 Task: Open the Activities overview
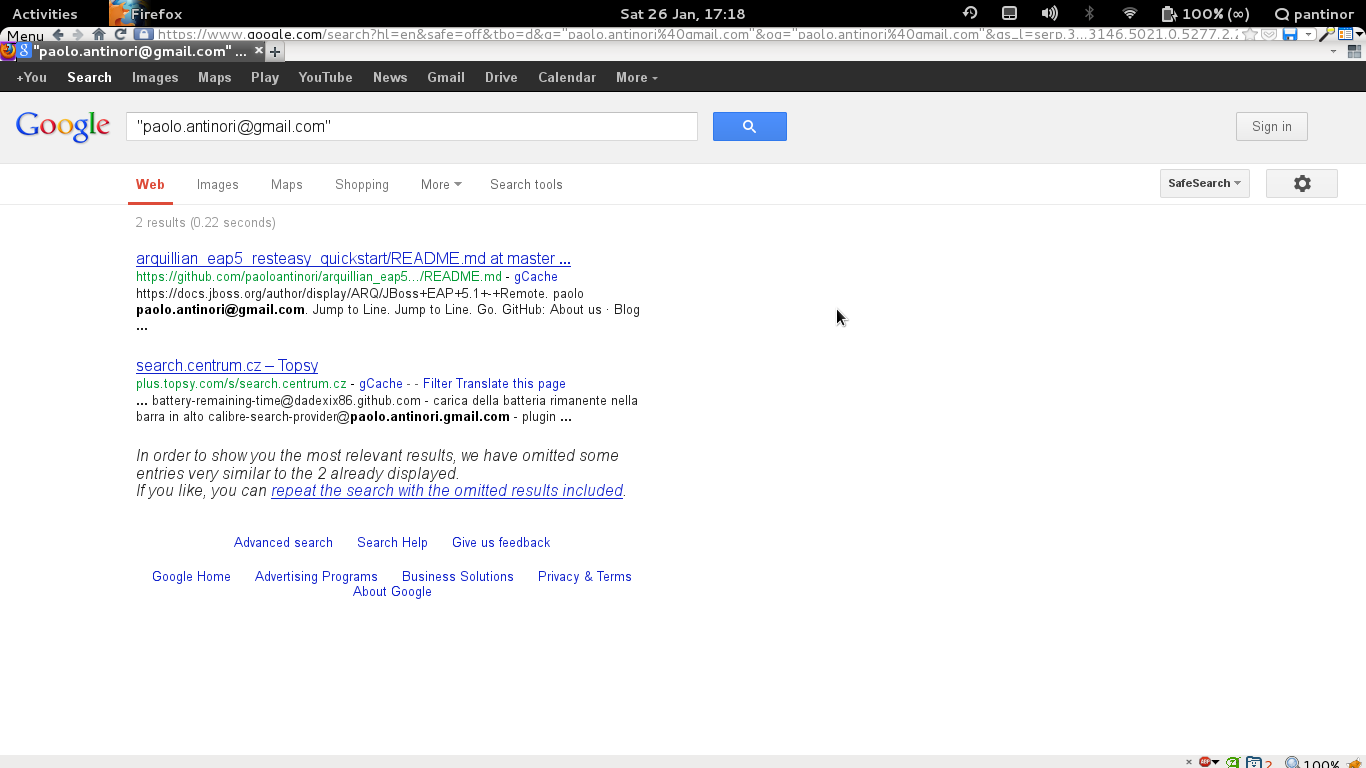[45, 14]
